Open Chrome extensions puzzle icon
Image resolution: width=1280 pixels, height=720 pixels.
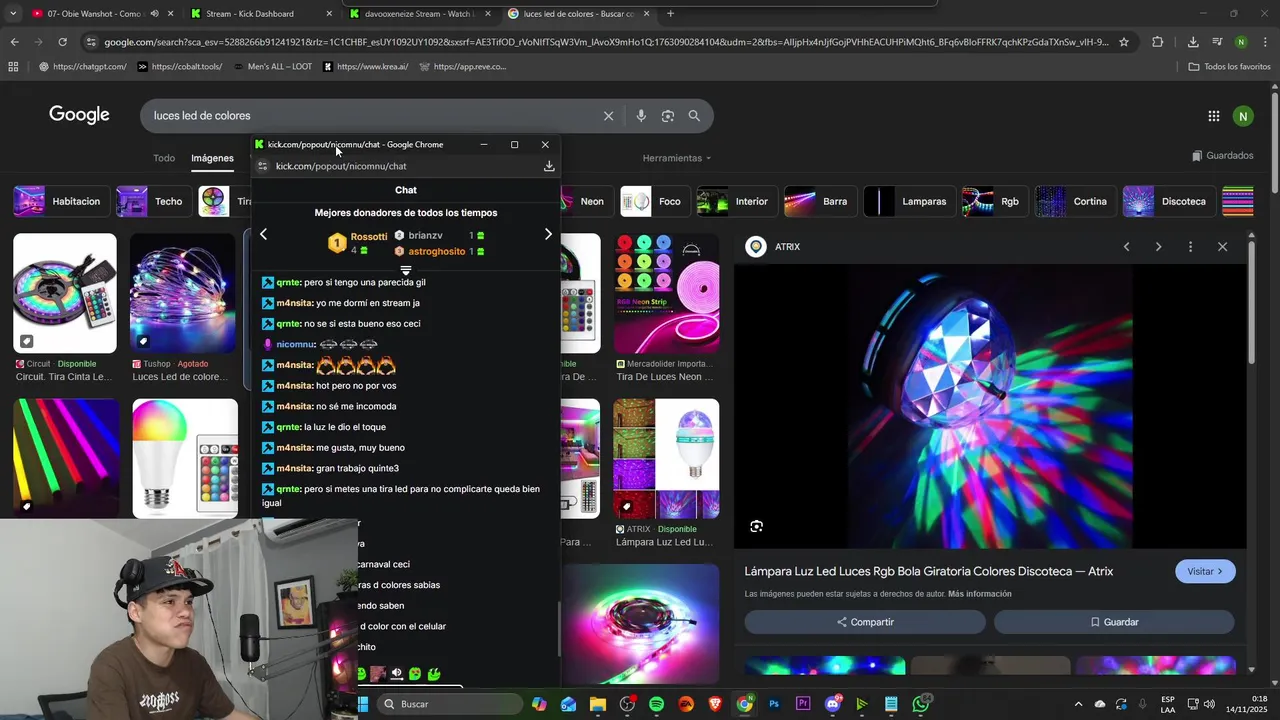(1158, 42)
